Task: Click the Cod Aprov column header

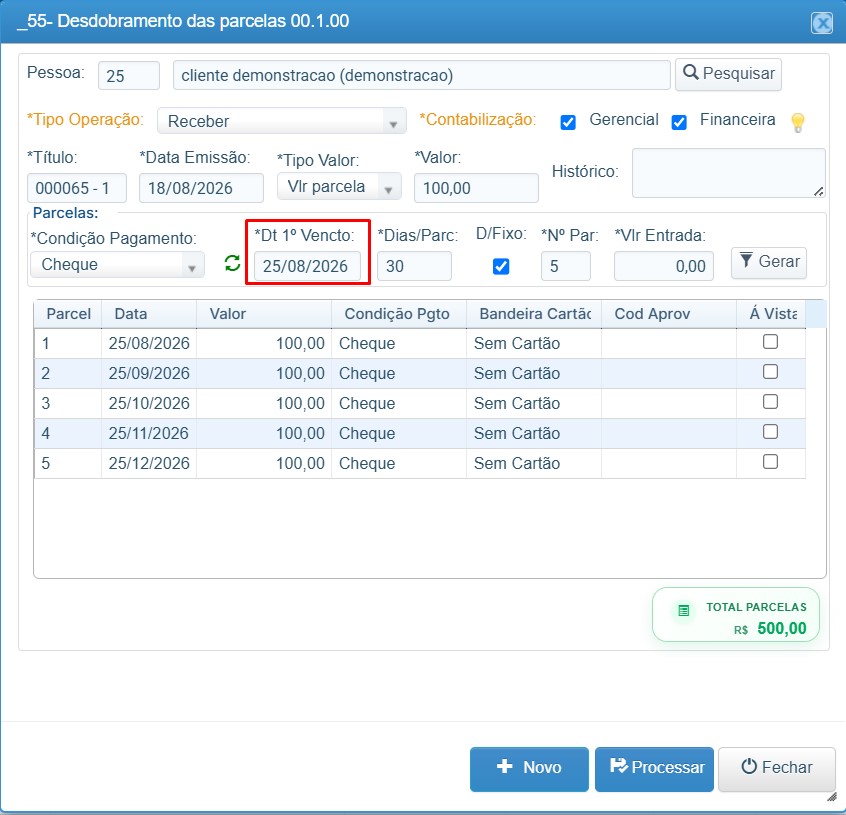Action: (x=668, y=314)
